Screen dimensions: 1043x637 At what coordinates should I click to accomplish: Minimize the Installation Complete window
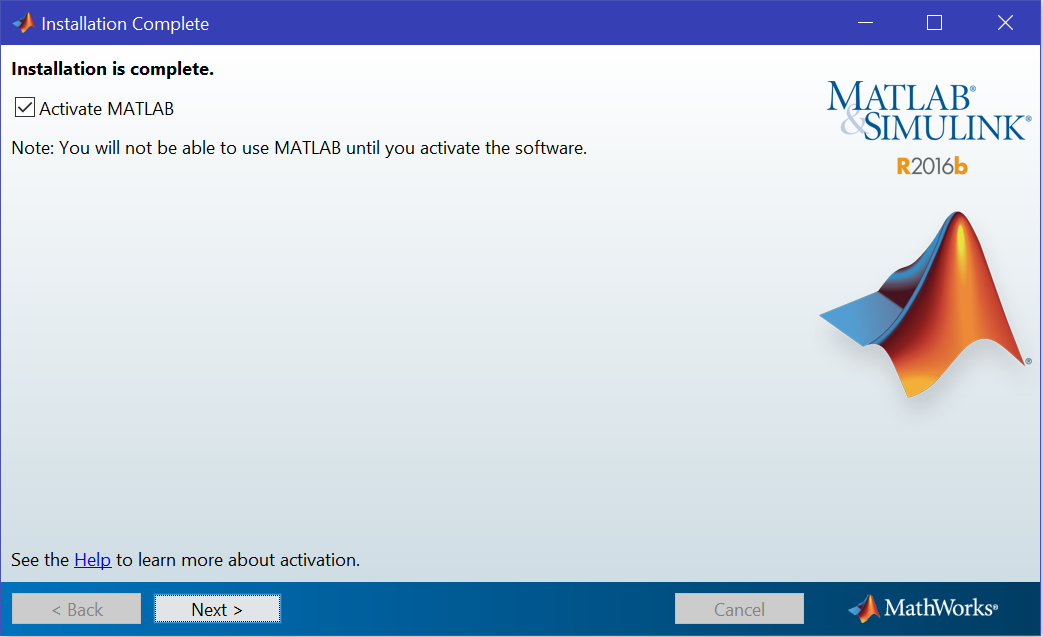865,23
